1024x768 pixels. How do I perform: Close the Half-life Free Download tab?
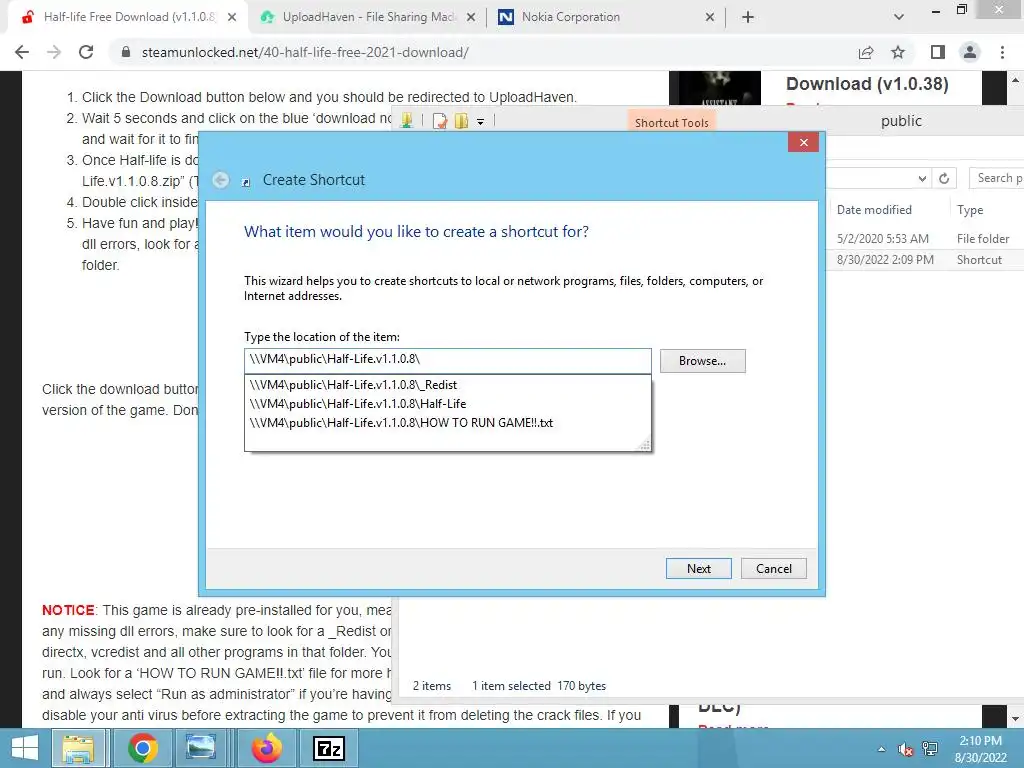(232, 18)
